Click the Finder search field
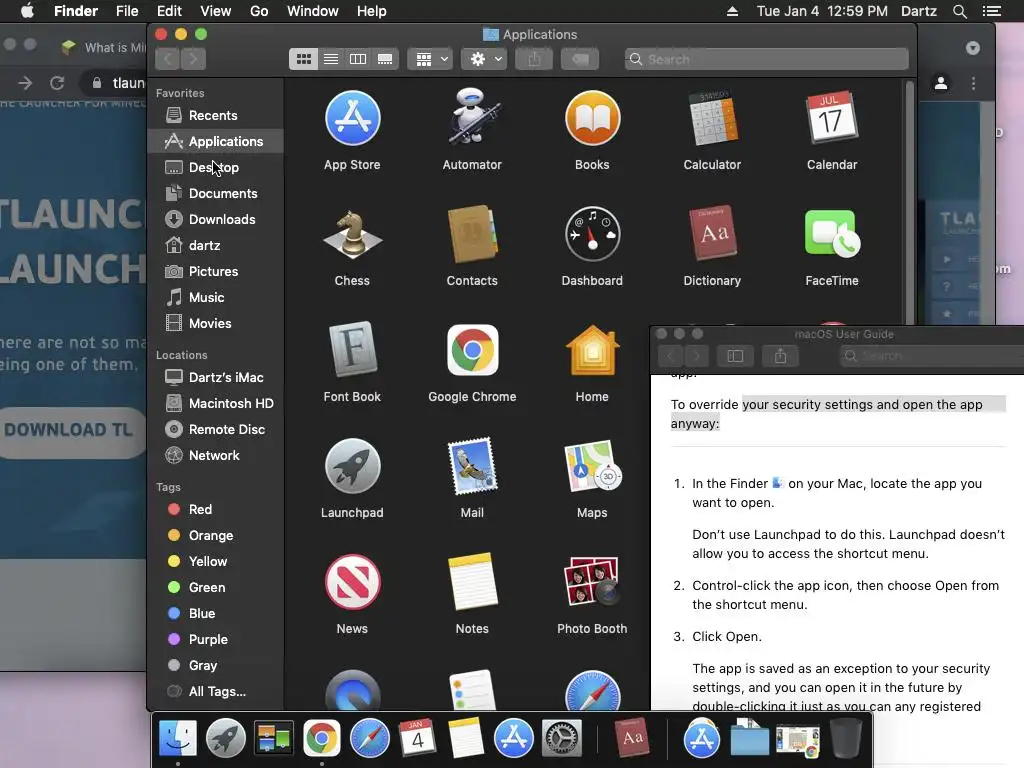This screenshot has height=768, width=1024. click(766, 59)
